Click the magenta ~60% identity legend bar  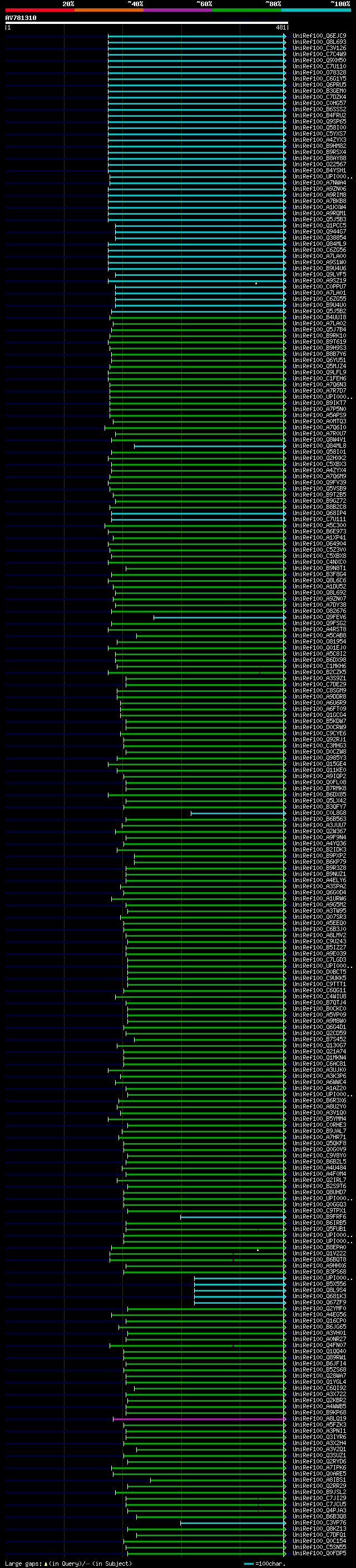pyautogui.click(x=177, y=10)
